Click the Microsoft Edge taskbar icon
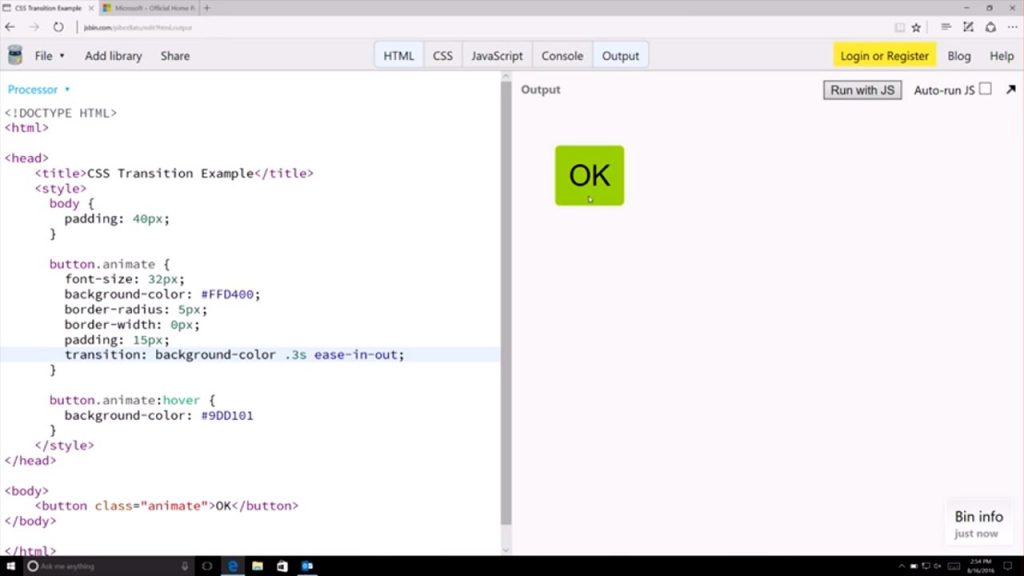This screenshot has width=1024, height=576. [232, 566]
